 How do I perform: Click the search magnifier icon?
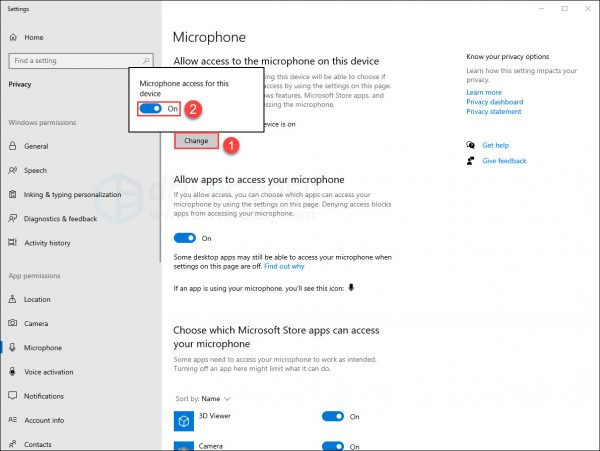point(147,61)
